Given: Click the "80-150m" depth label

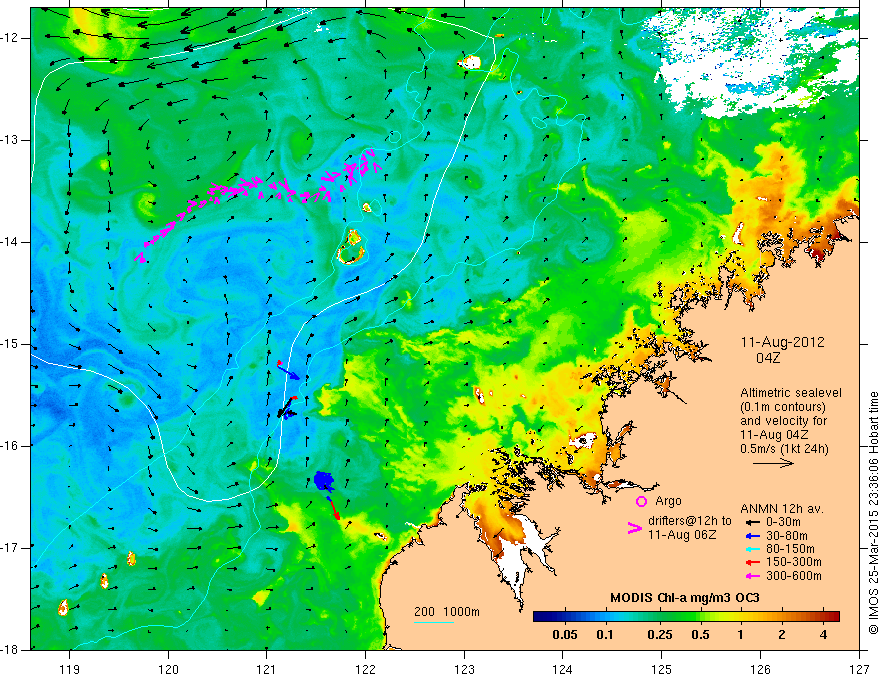Looking at the screenshot, I should point(790,549).
